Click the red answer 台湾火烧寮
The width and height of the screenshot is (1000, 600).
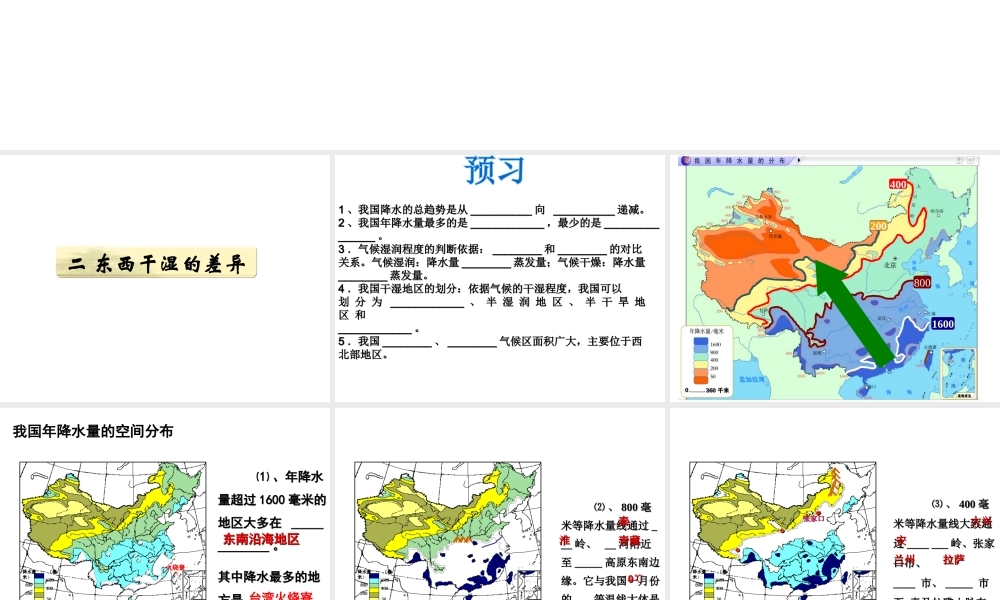[281, 596]
